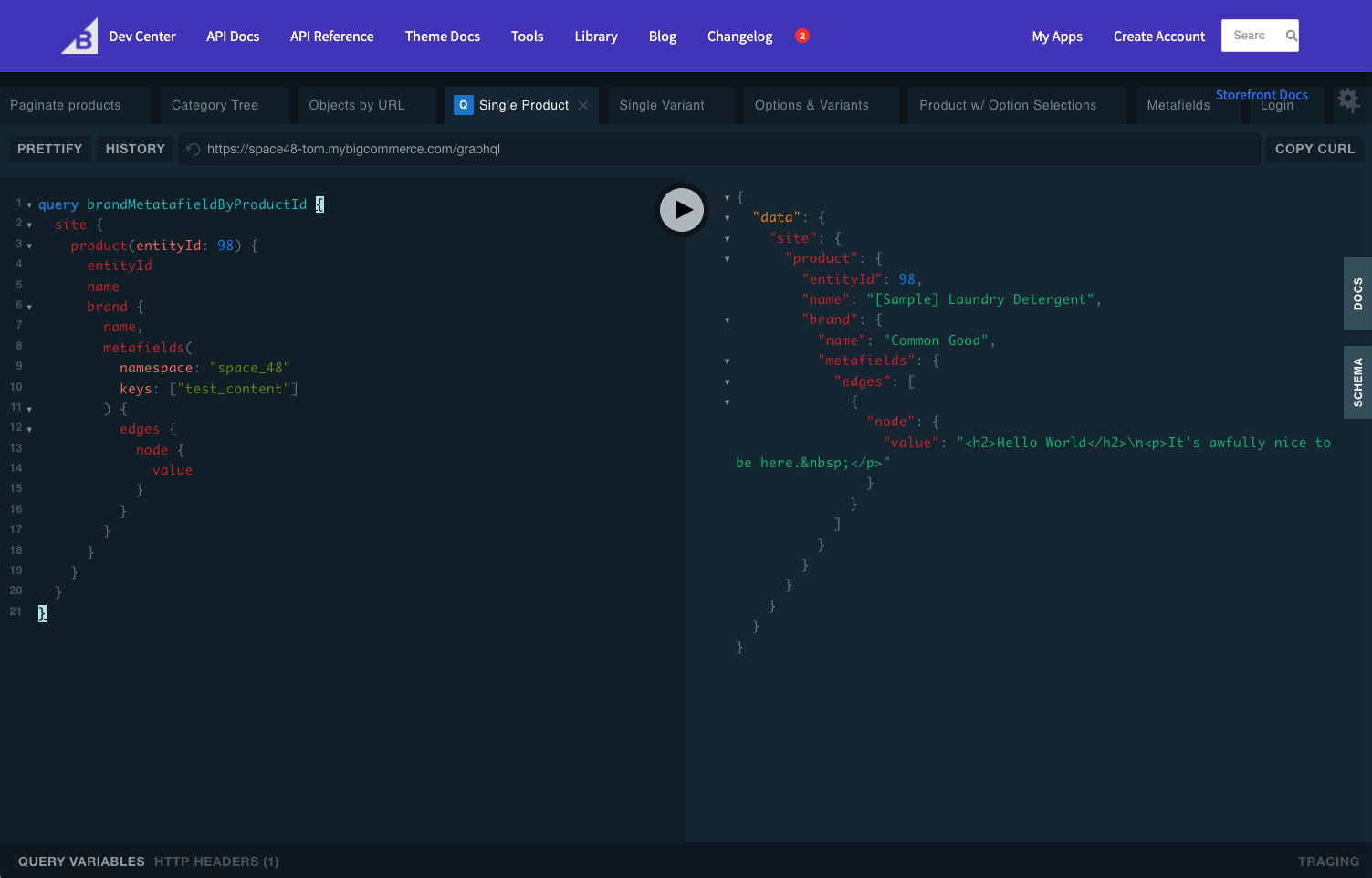Close the Single Product tab
1372x878 pixels.
pyautogui.click(x=583, y=105)
